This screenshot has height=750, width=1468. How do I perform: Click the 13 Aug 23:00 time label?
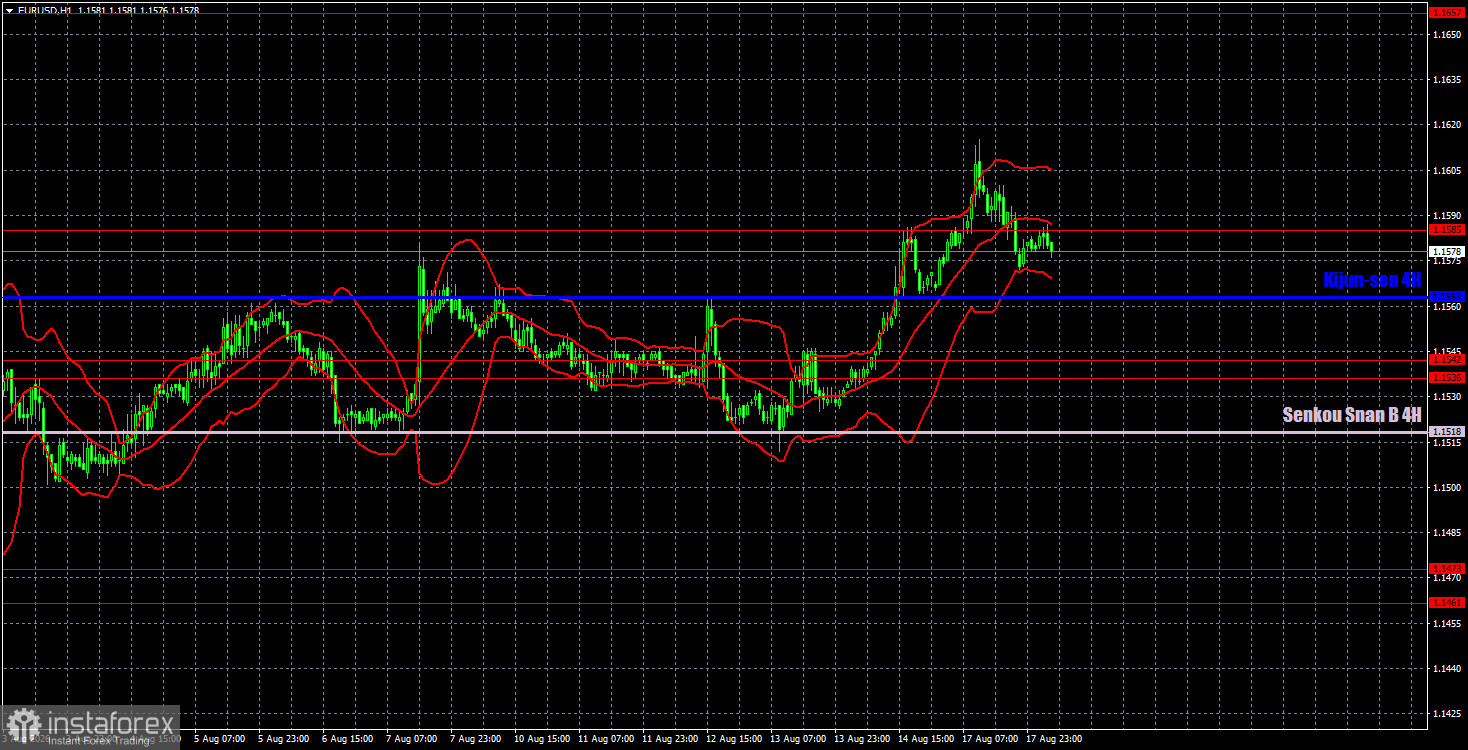click(863, 740)
